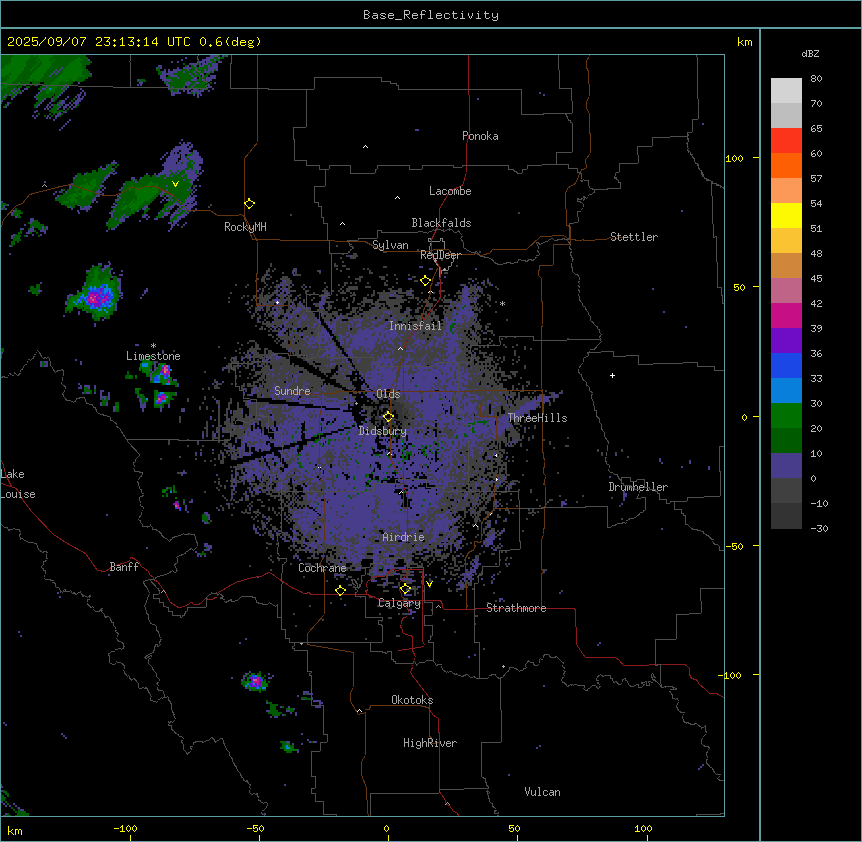
Task: Click the km unit label at bottom left
Action: click(x=14, y=830)
